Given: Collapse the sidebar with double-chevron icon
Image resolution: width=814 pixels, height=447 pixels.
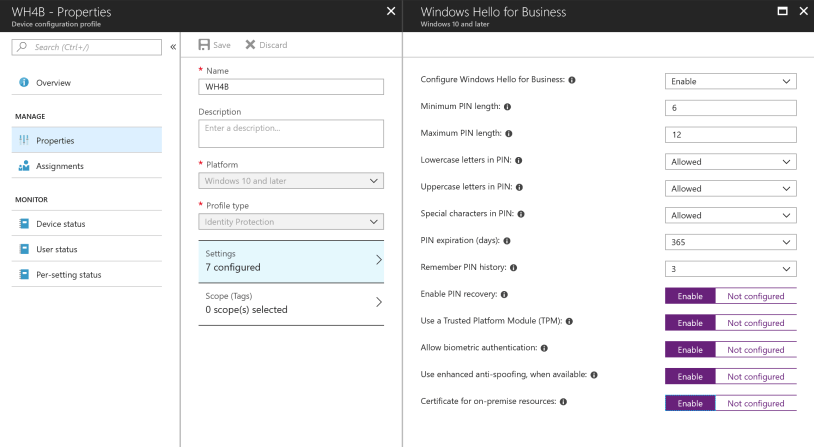Looking at the screenshot, I should coord(173,47).
